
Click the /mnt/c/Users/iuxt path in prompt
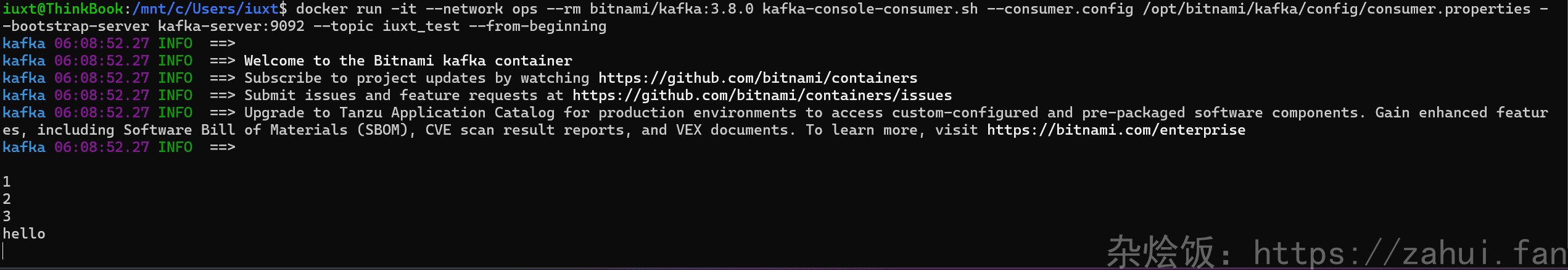coord(205,9)
